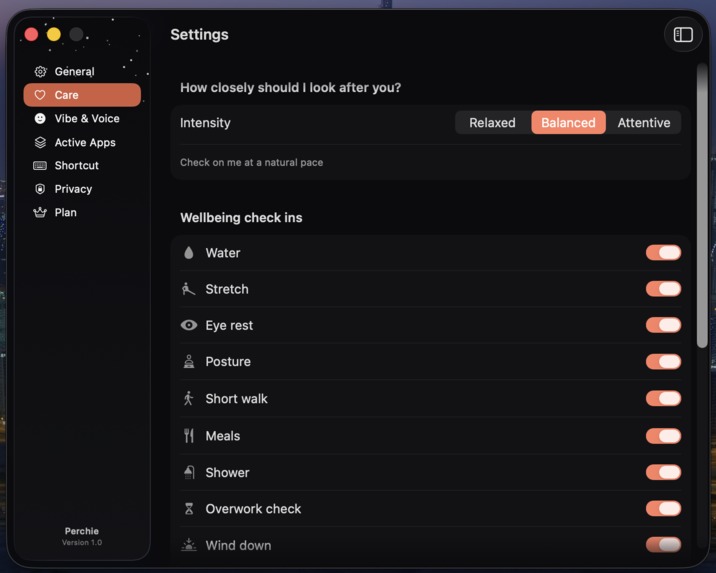Image resolution: width=716 pixels, height=573 pixels.
Task: Select the Balanced intensity option
Action: pos(568,122)
